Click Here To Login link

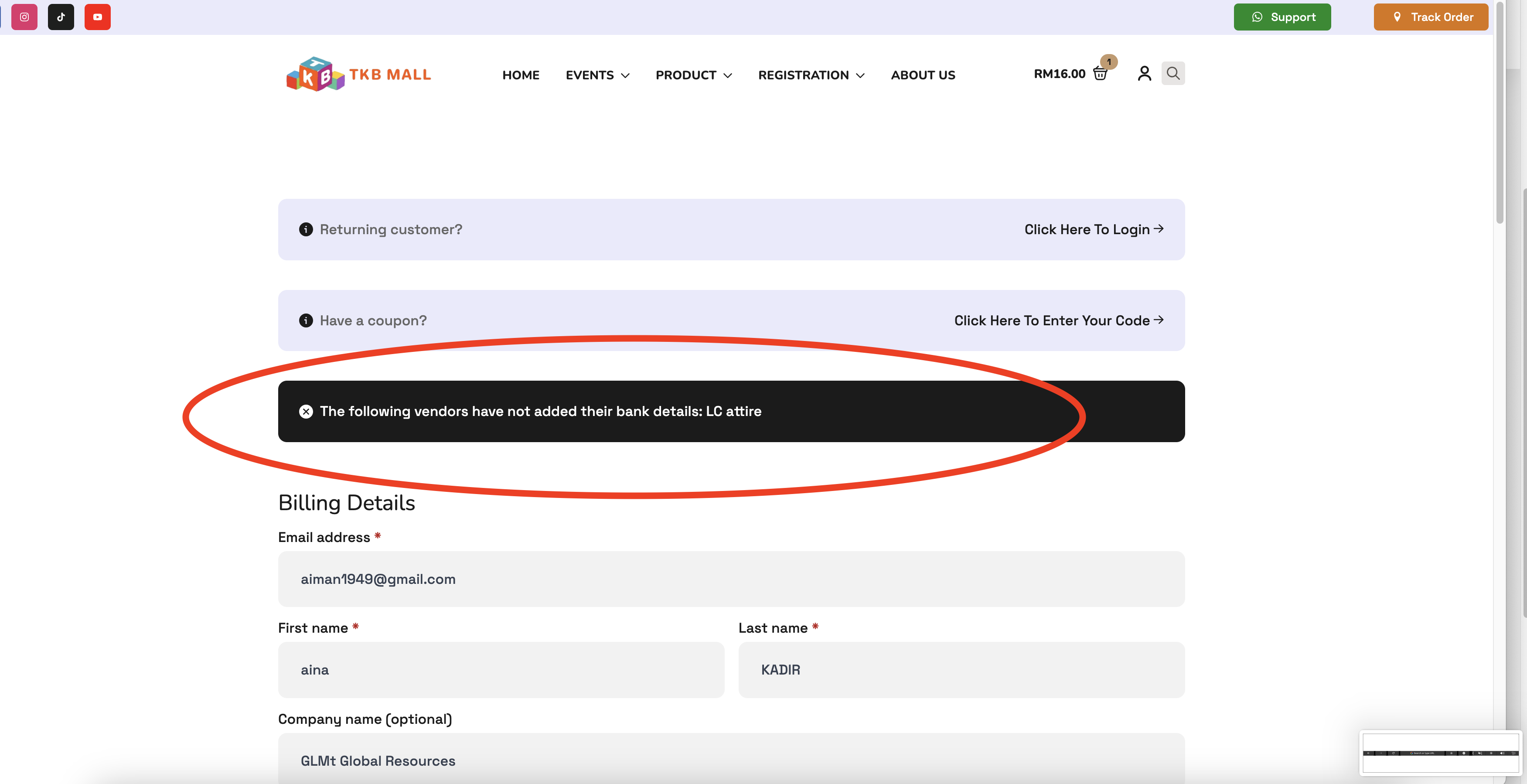tap(1094, 229)
